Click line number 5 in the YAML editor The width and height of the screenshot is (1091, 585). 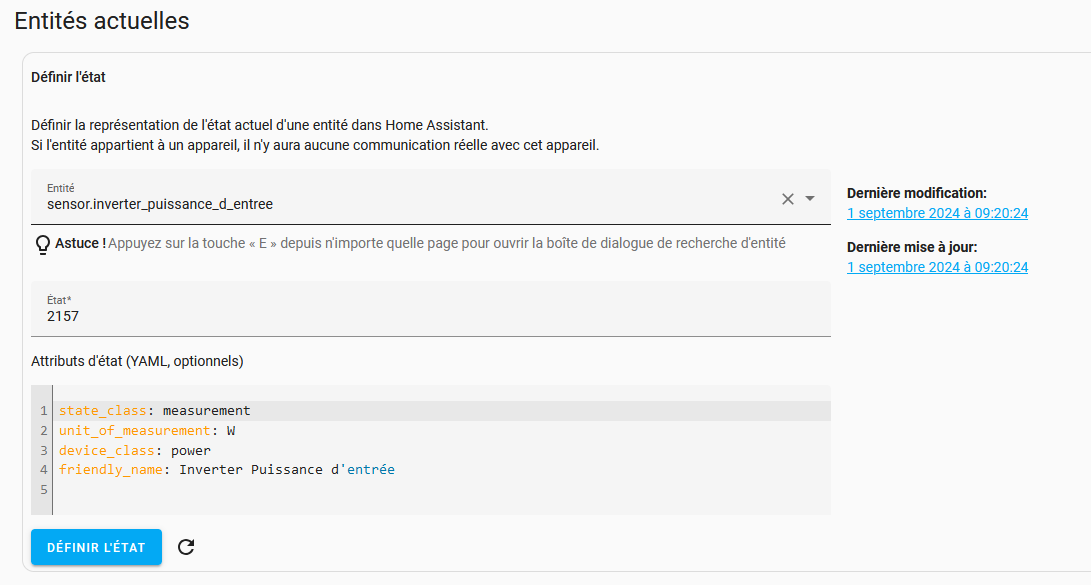click(x=44, y=490)
